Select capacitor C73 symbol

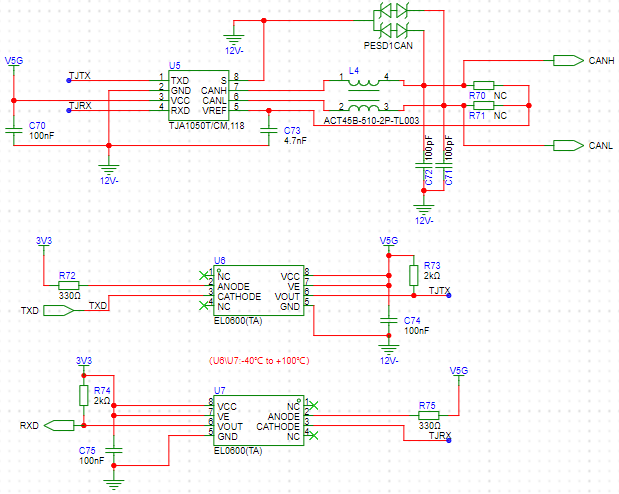[269, 131]
